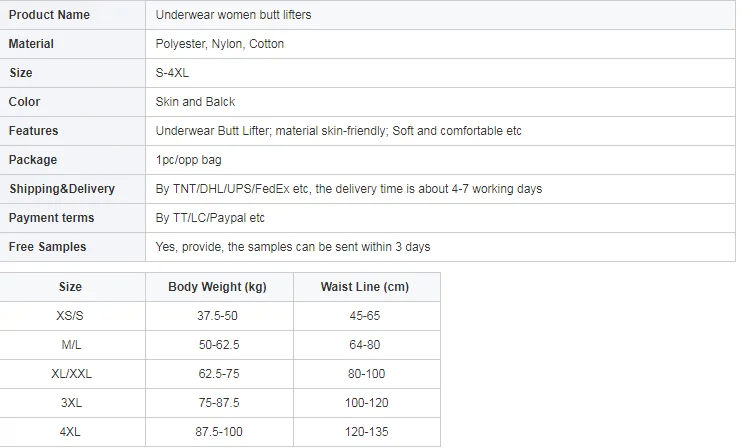This screenshot has height=448, width=746.
Task: Click the Shipping&Delivery label
Action: [62, 189]
